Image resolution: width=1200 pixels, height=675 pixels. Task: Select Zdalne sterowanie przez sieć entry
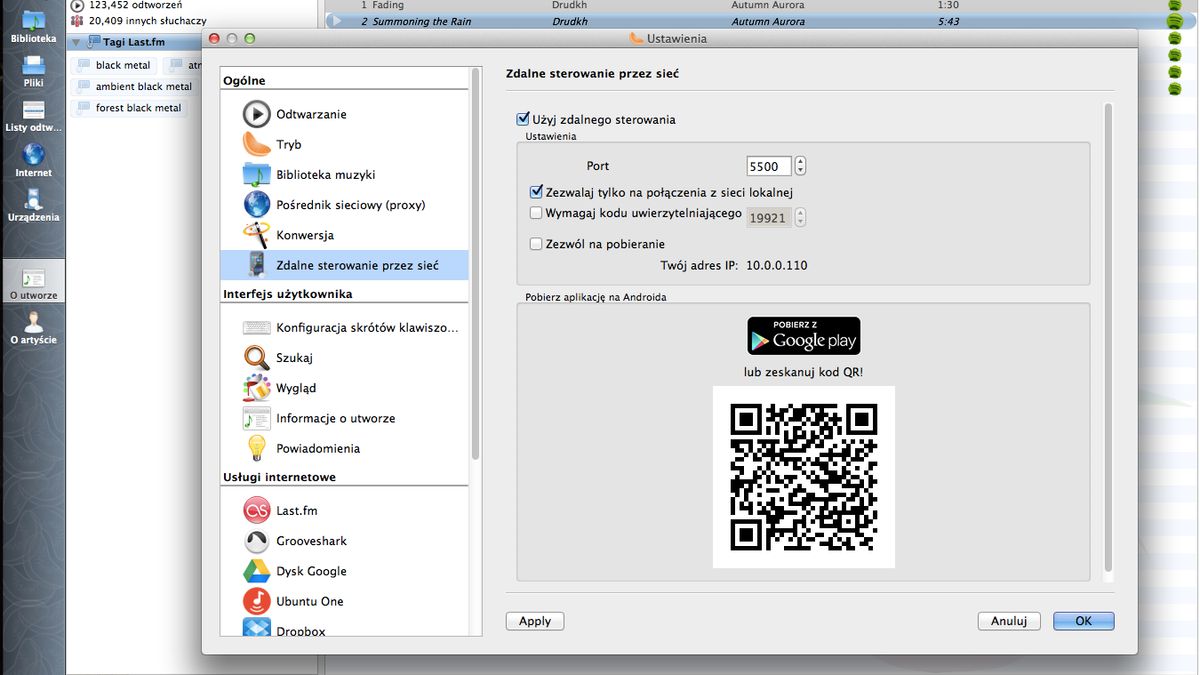pyautogui.click(x=344, y=265)
